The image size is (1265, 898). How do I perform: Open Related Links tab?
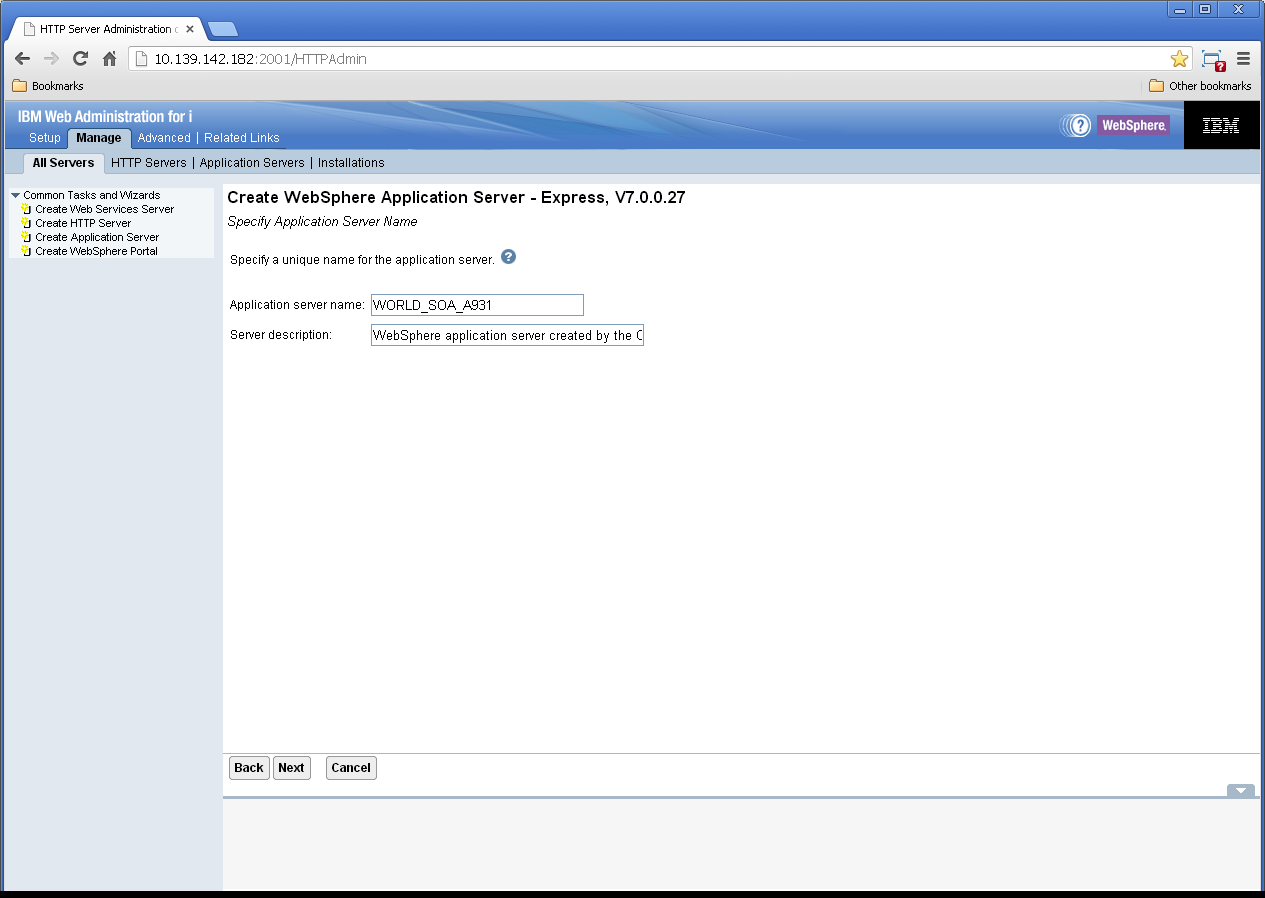(242, 138)
